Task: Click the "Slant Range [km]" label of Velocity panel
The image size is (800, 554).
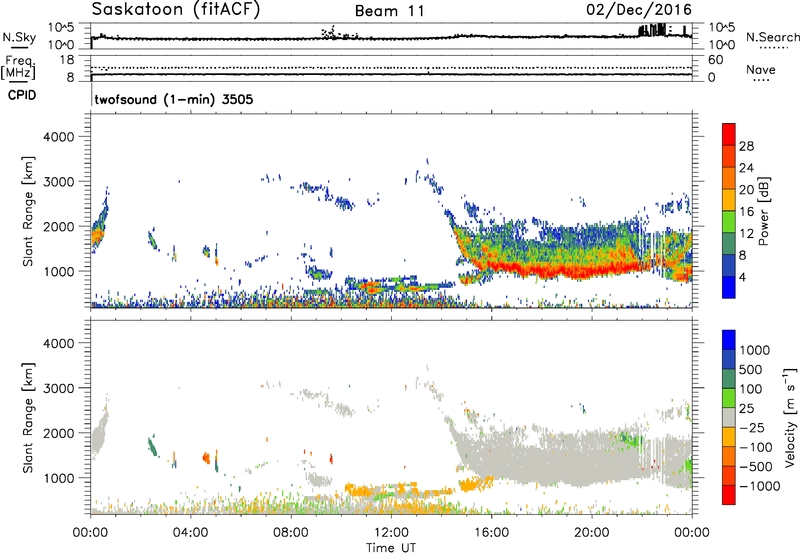Action: (28, 418)
